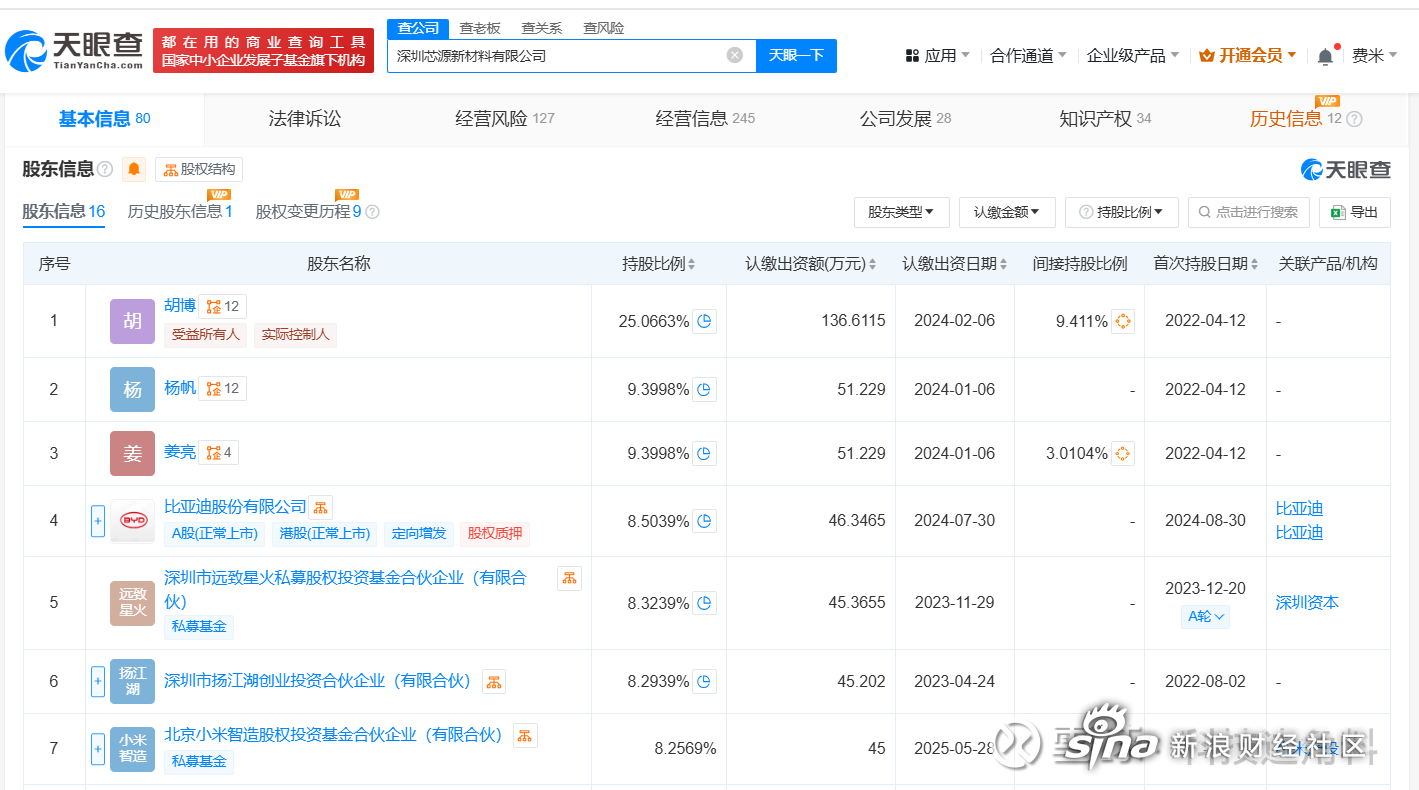Open 历史股东信息 sub-tab
The height and width of the screenshot is (790, 1419).
click(x=180, y=212)
